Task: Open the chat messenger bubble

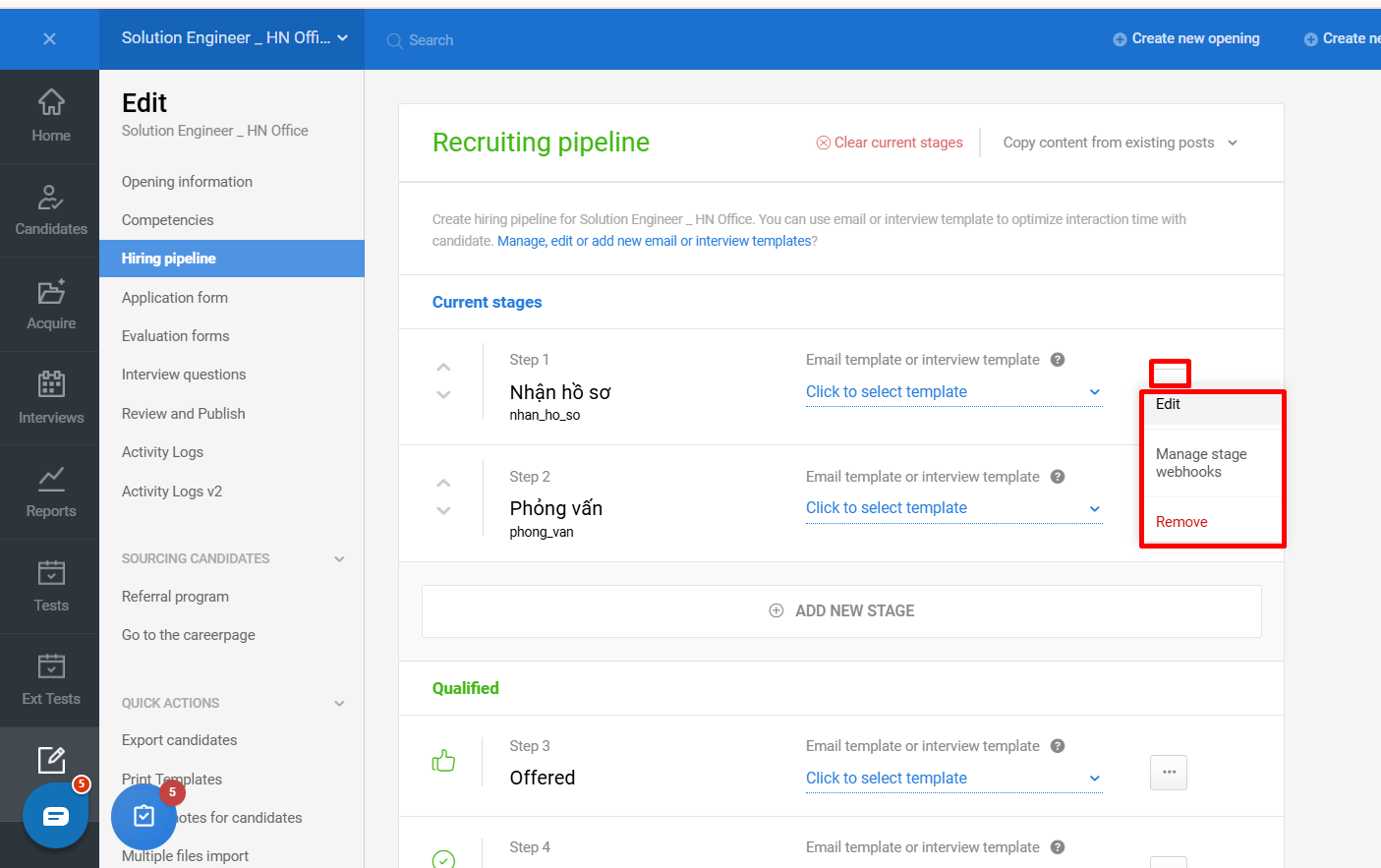Action: (x=56, y=816)
